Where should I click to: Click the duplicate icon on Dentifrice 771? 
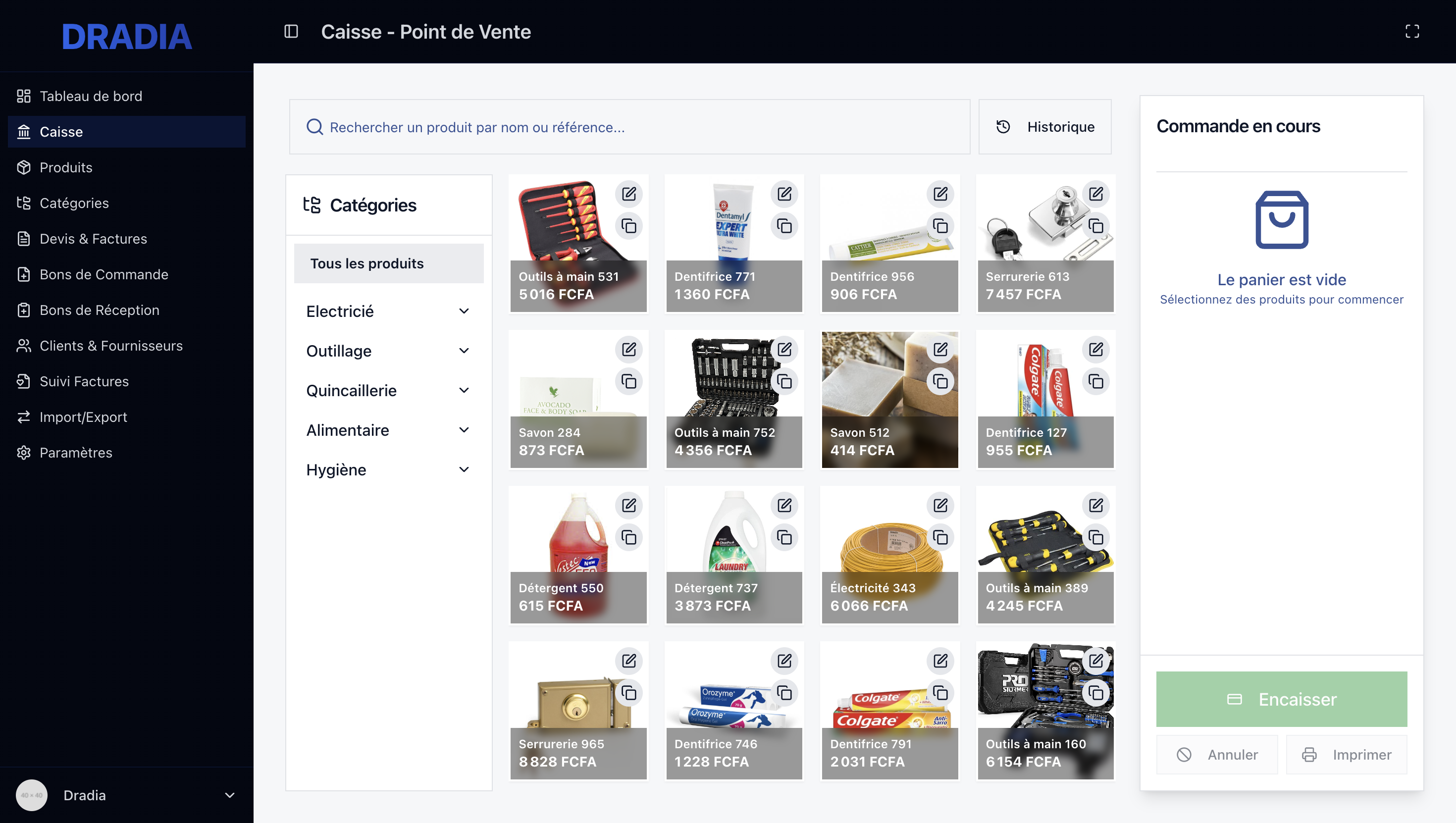tap(784, 226)
